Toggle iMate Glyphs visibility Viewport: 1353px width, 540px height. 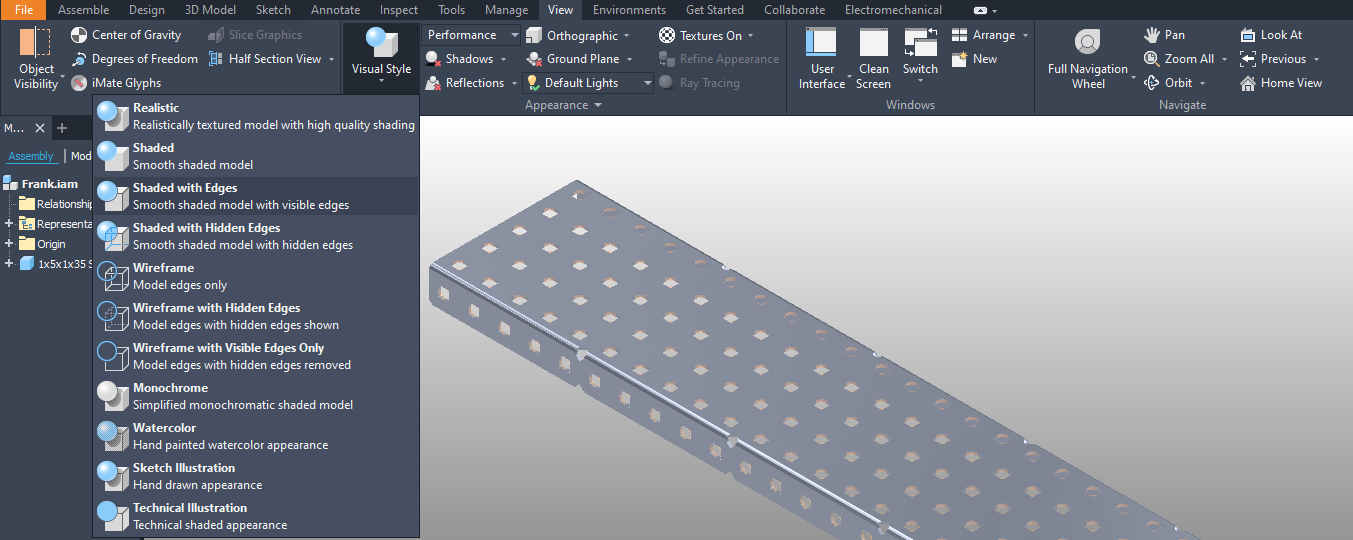tap(116, 83)
